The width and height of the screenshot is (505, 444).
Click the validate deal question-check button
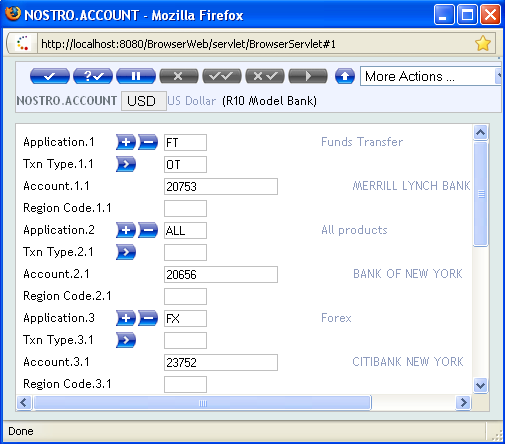pyautogui.click(x=93, y=76)
